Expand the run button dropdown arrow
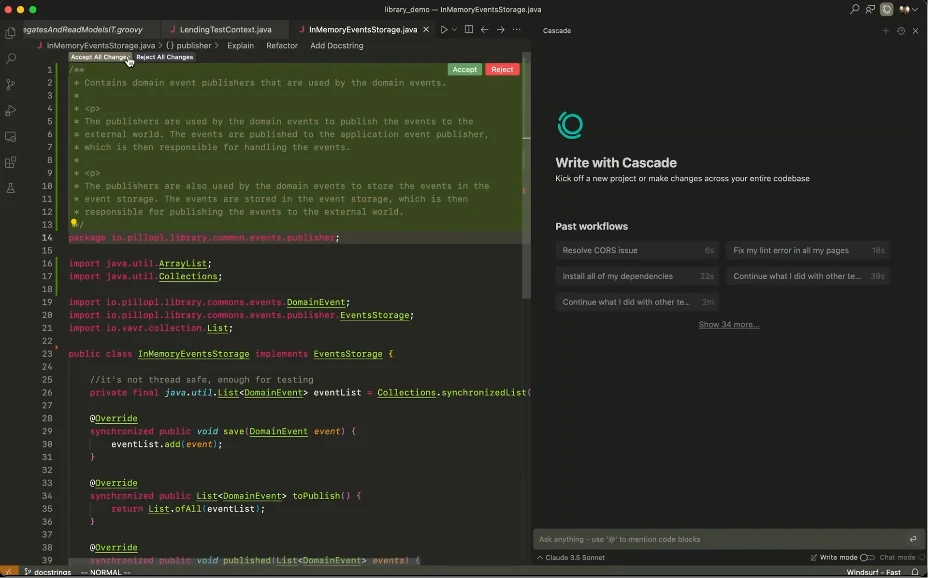The image size is (928, 578). click(x=455, y=30)
